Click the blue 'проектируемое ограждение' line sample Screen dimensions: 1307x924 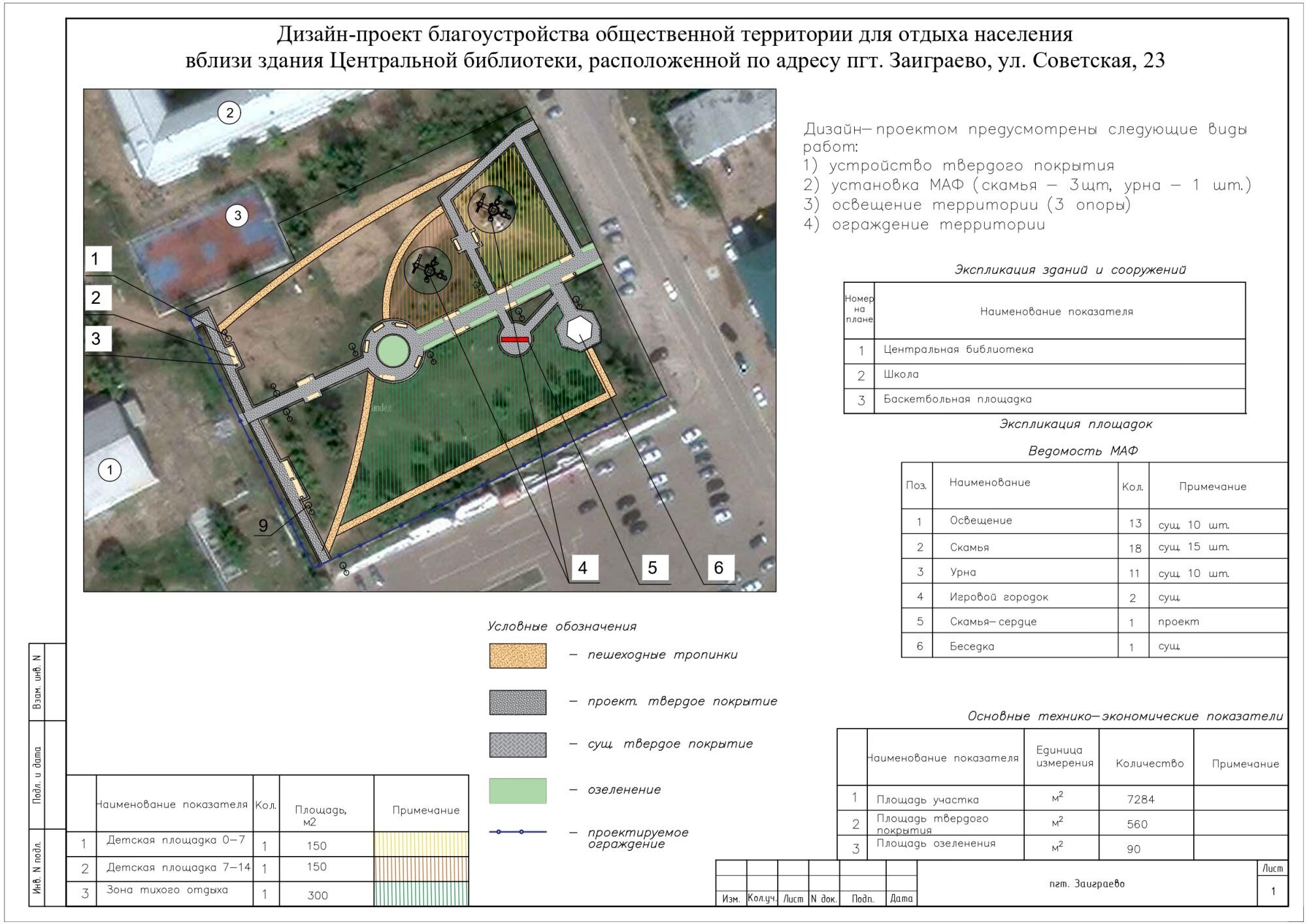click(518, 832)
